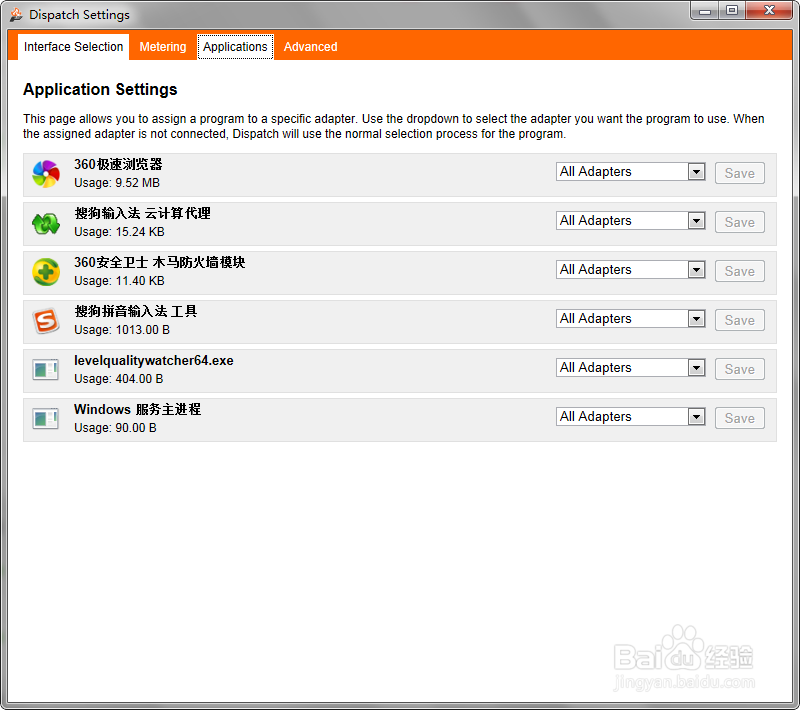Click 'Usage: 15.24 KB' text

(x=119, y=232)
